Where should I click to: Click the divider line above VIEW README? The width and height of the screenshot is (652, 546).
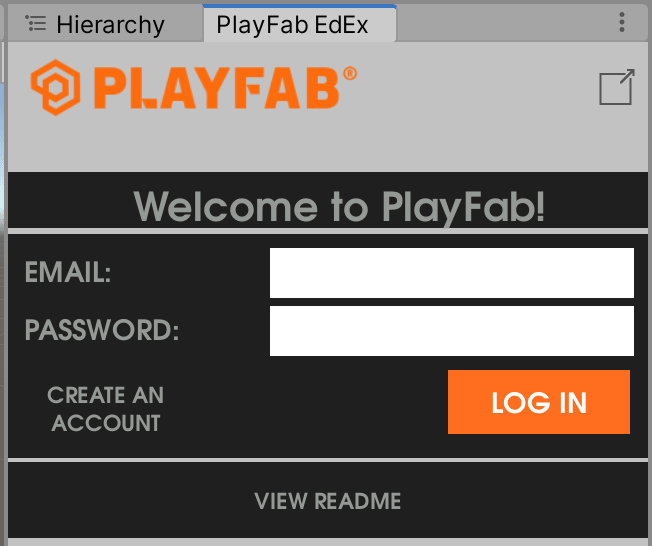[x=328, y=460]
